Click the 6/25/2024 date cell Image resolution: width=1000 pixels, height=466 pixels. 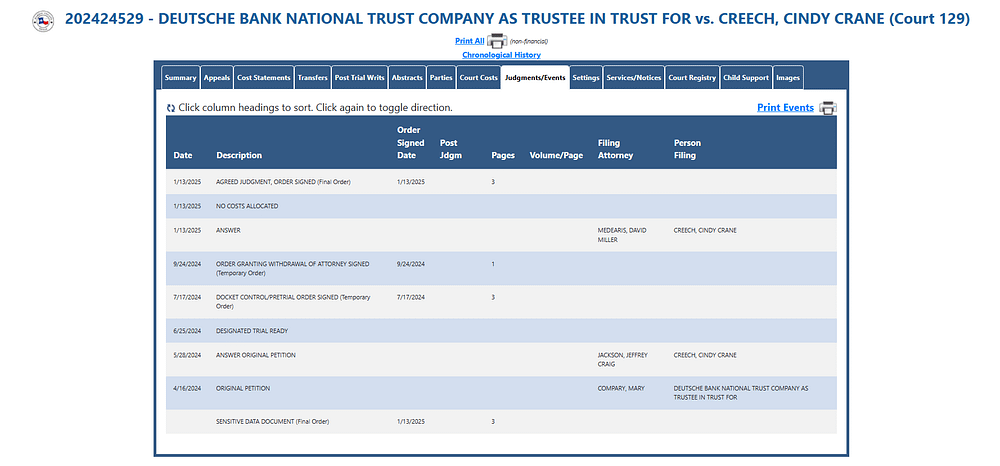[188, 331]
